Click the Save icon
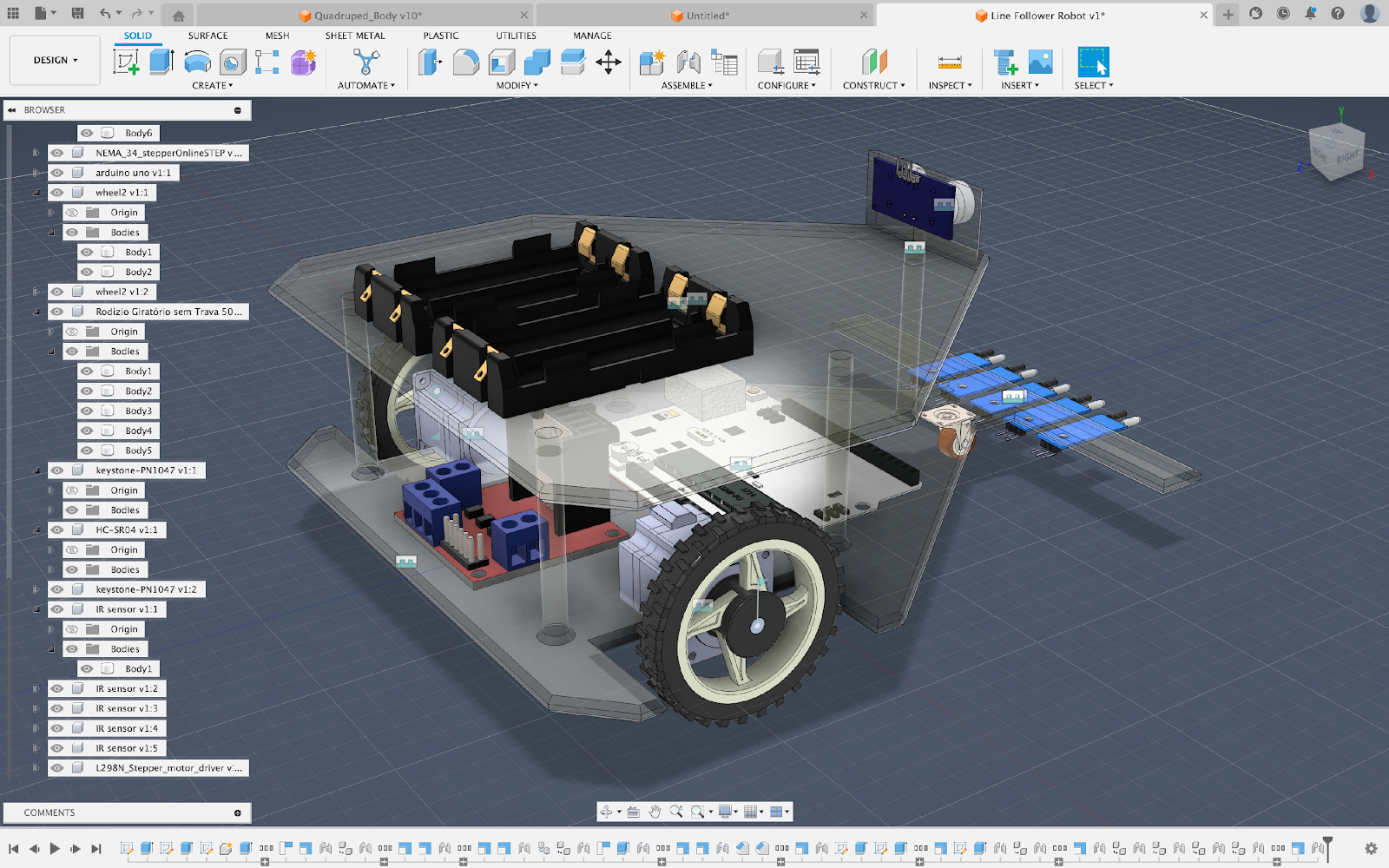The width and height of the screenshot is (1389, 868). click(77, 13)
